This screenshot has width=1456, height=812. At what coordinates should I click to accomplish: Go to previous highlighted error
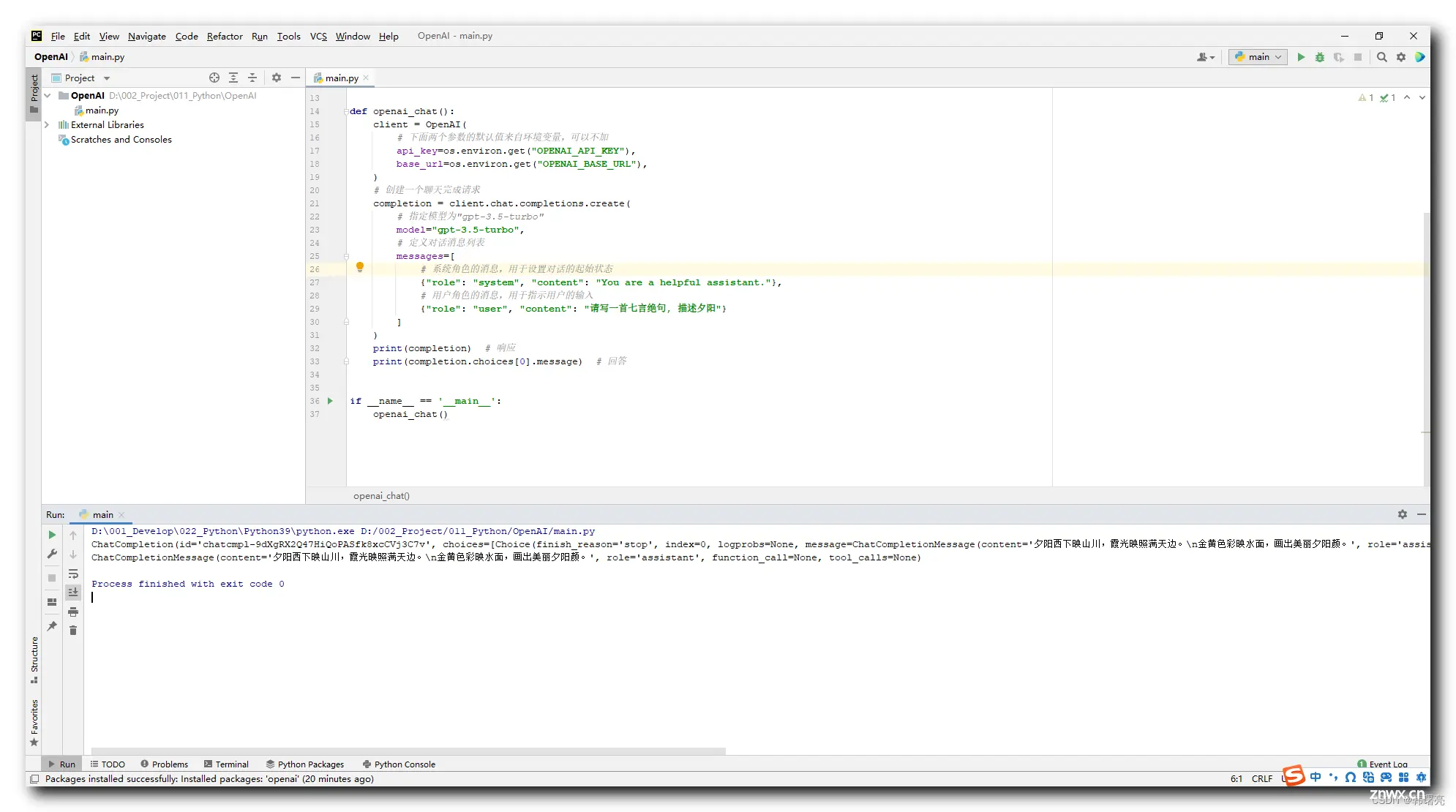(x=1407, y=97)
